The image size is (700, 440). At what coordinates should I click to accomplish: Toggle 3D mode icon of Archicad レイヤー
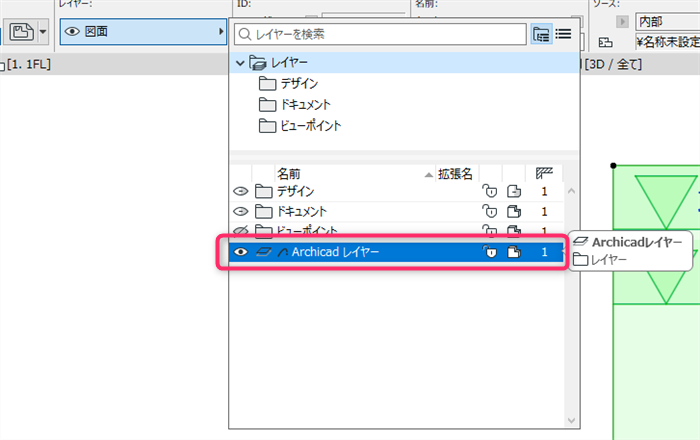click(x=514, y=252)
